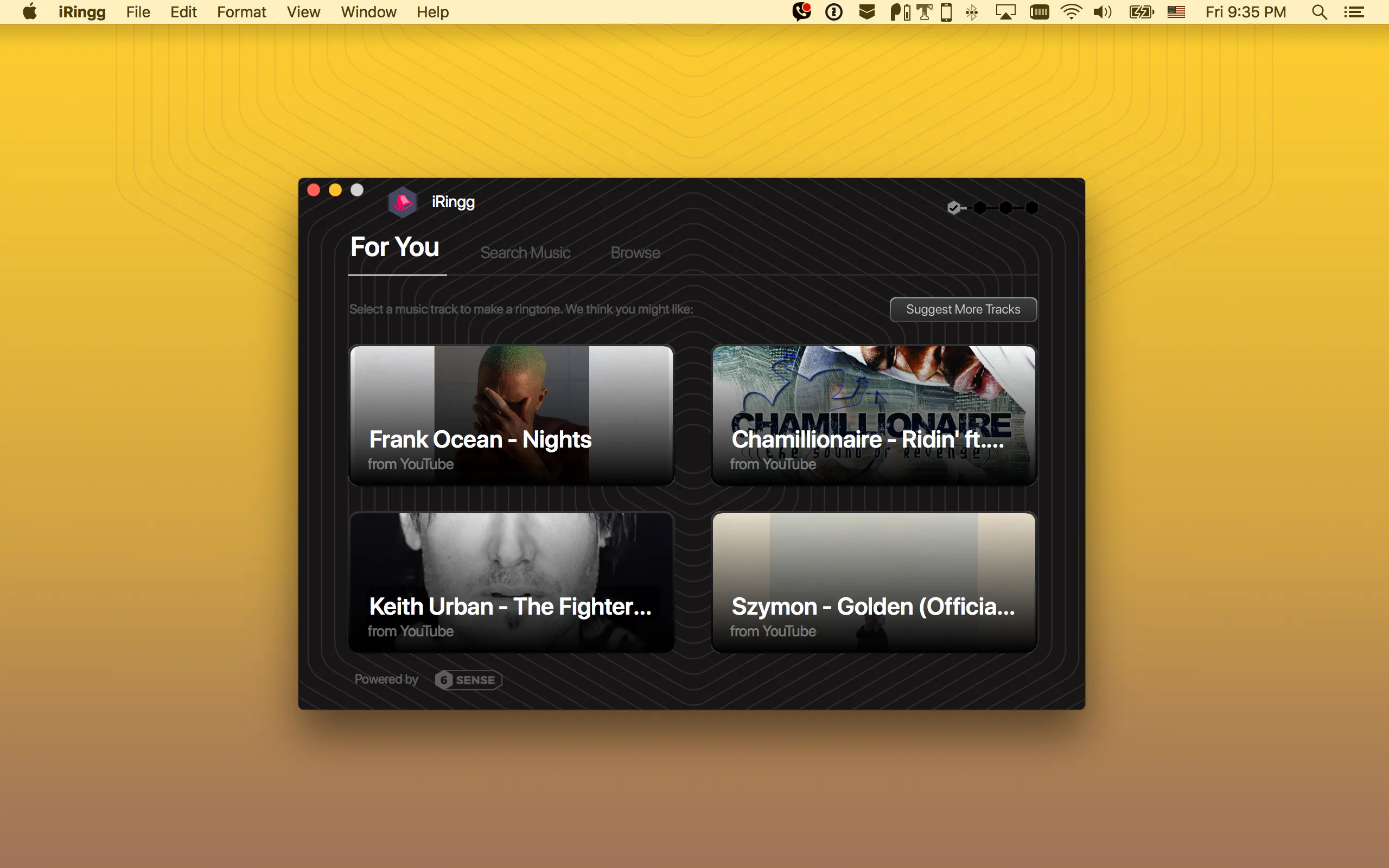Open the Apple menu
The height and width of the screenshot is (868, 1389).
coord(30,11)
